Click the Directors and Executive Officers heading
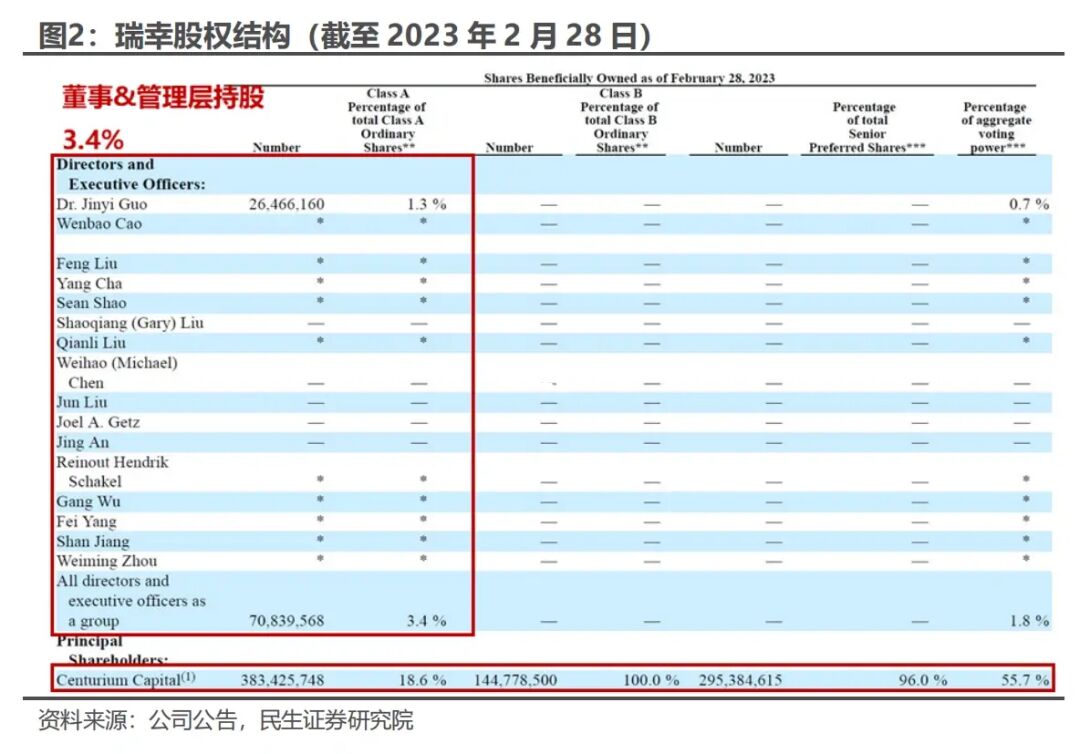 click(x=131, y=174)
